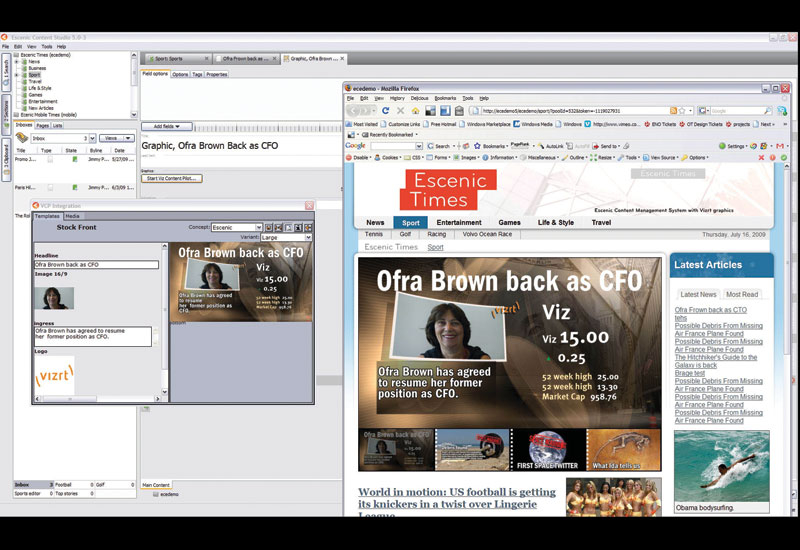Click the Information icon in Web Developer toolbar
The height and width of the screenshot is (550, 800).
pyautogui.click(x=486, y=158)
